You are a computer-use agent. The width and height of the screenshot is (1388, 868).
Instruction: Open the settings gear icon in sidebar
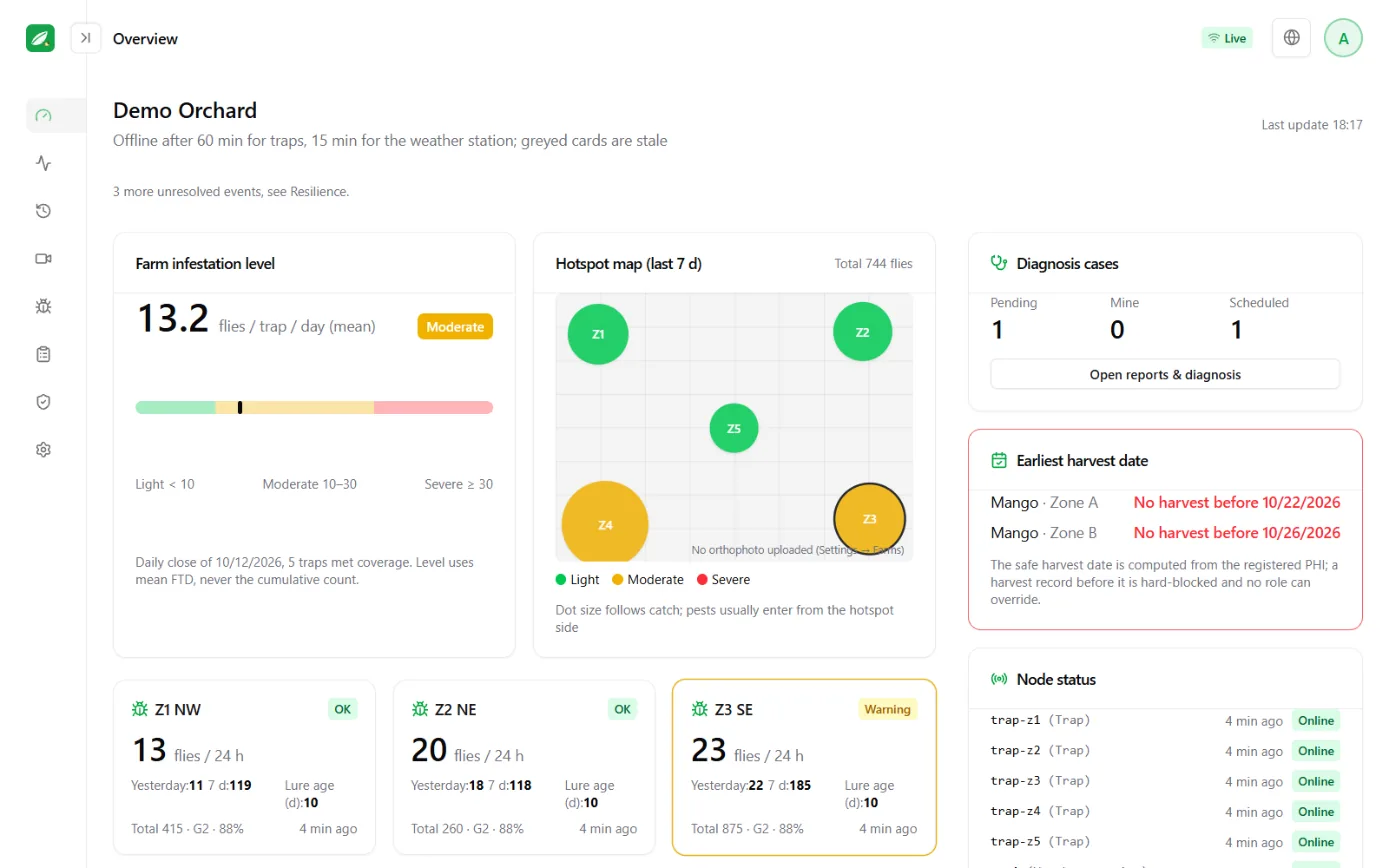point(43,450)
